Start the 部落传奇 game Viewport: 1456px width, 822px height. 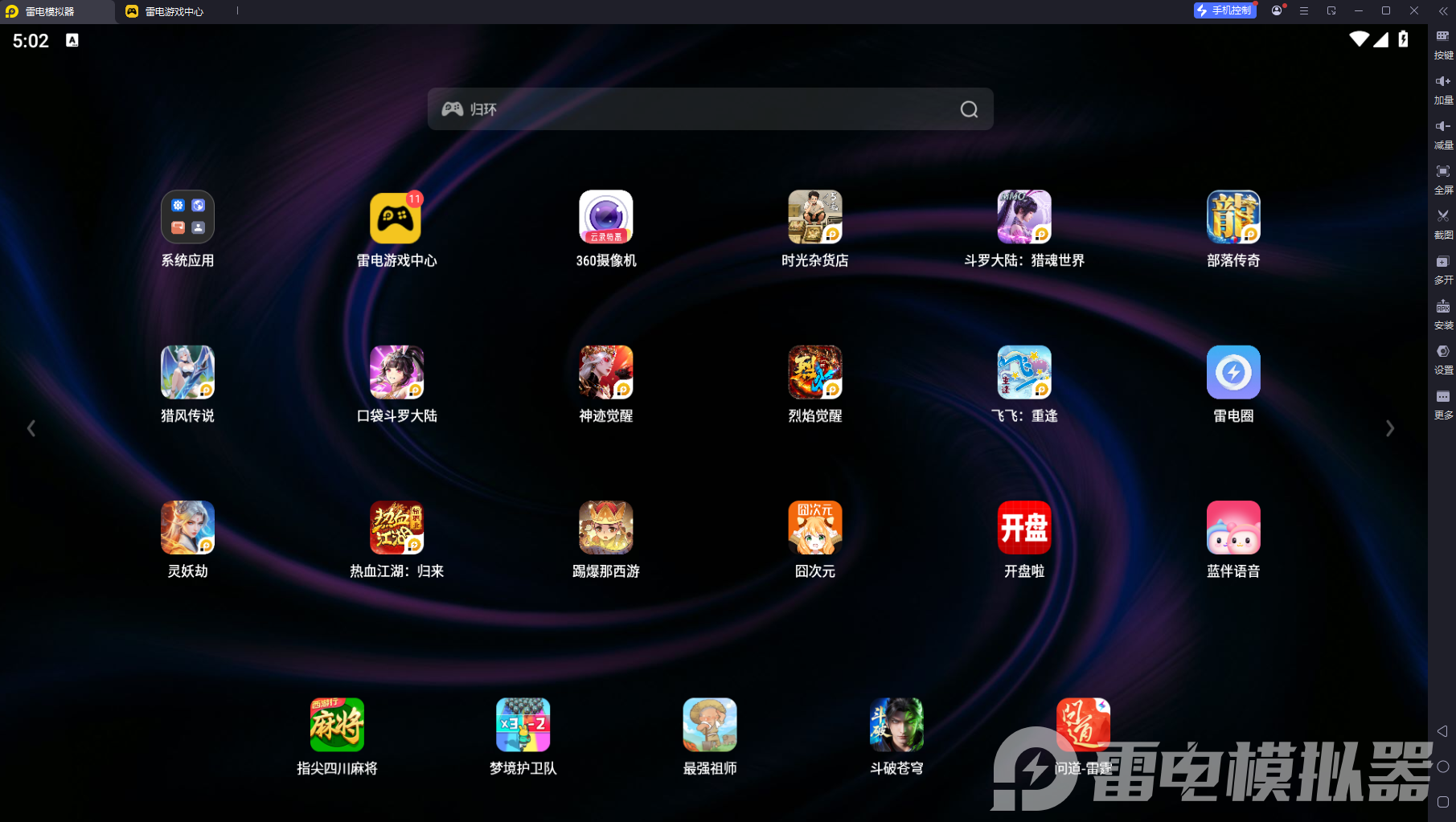1232,217
